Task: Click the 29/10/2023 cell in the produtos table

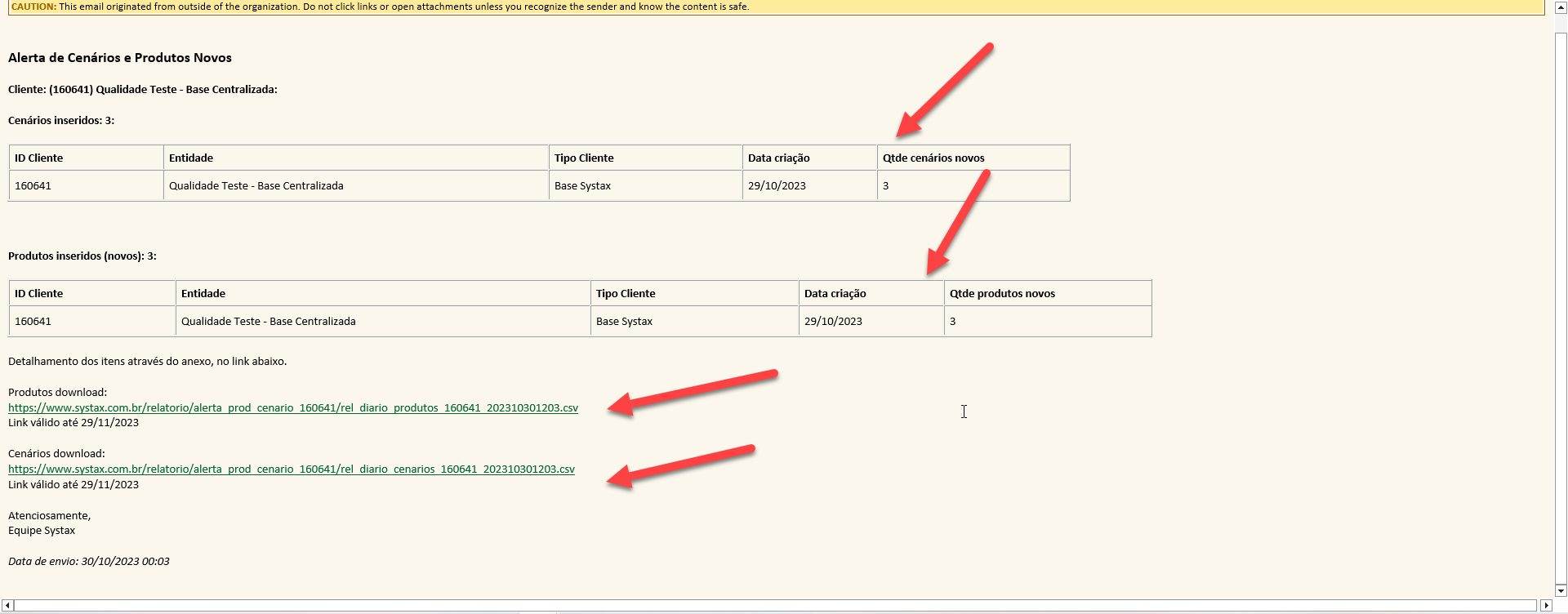Action: [833, 321]
